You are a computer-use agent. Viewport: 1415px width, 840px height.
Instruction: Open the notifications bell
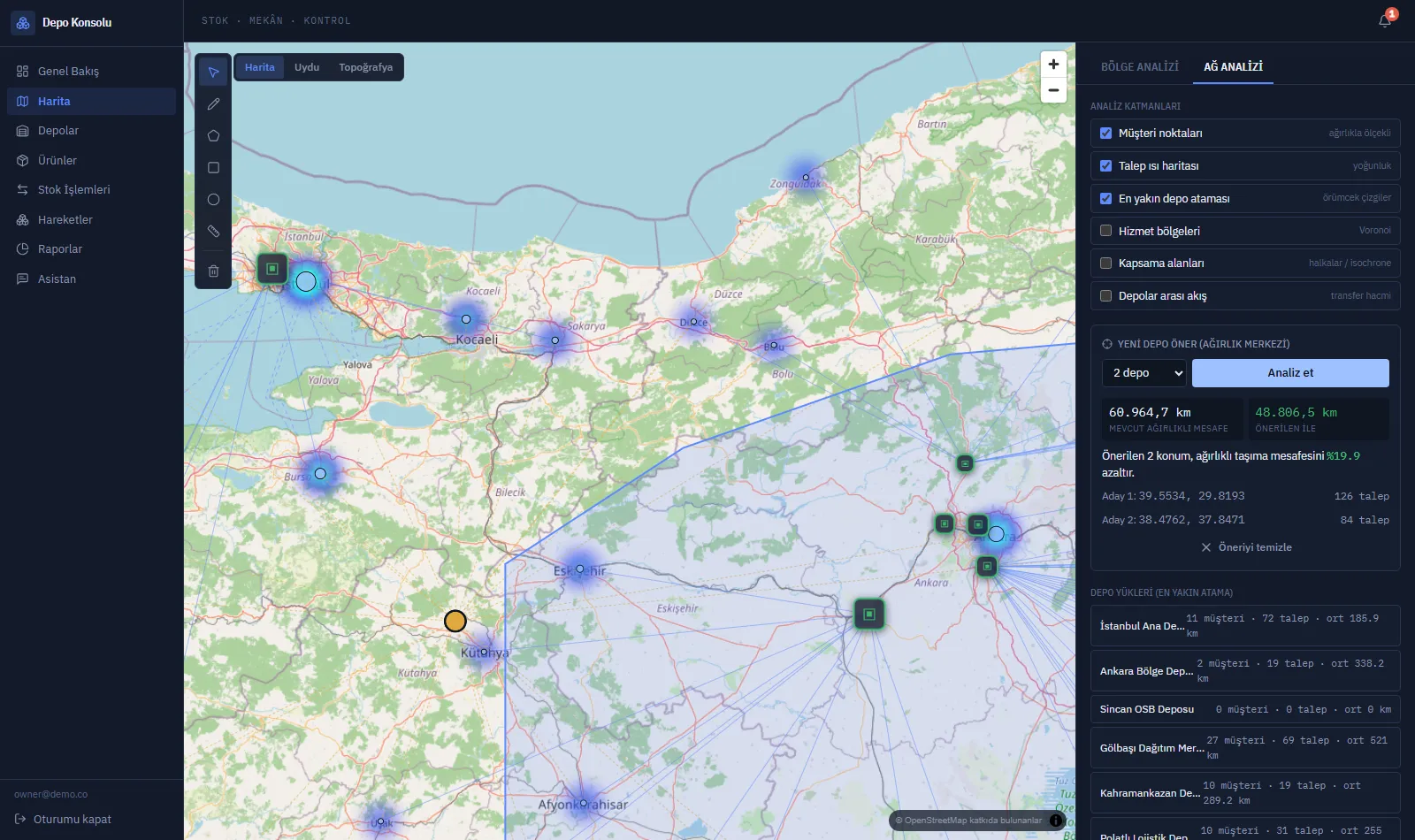pyautogui.click(x=1385, y=20)
